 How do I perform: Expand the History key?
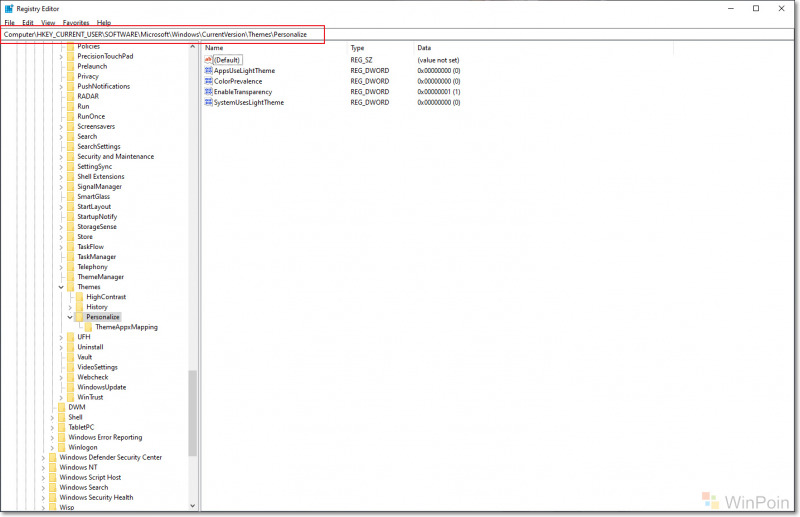point(70,307)
